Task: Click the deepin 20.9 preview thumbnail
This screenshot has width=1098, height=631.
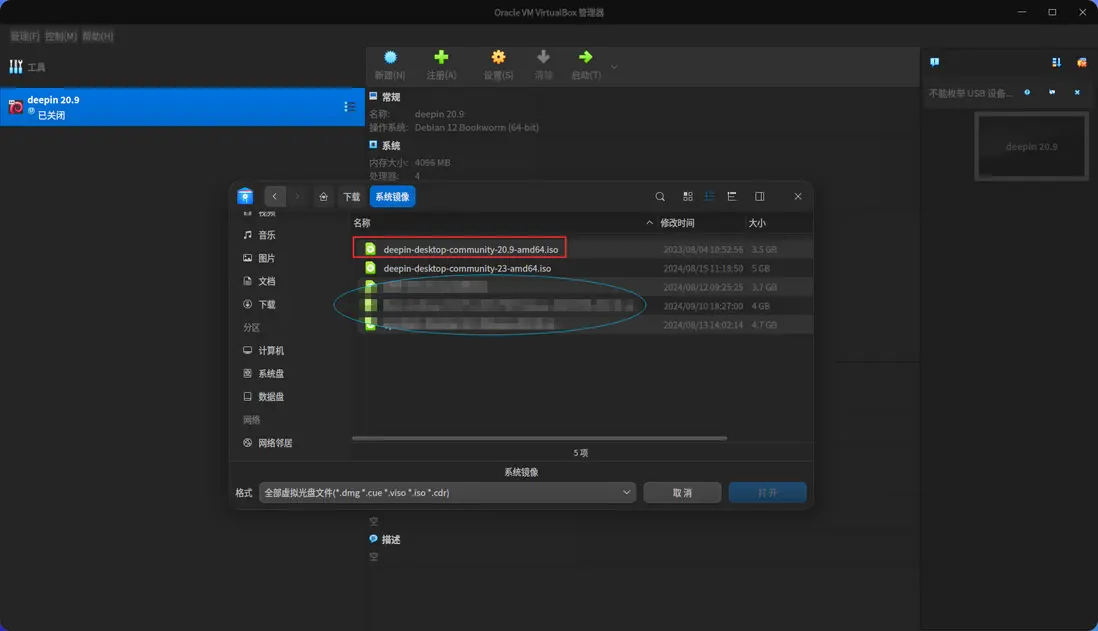Action: [x=1031, y=146]
